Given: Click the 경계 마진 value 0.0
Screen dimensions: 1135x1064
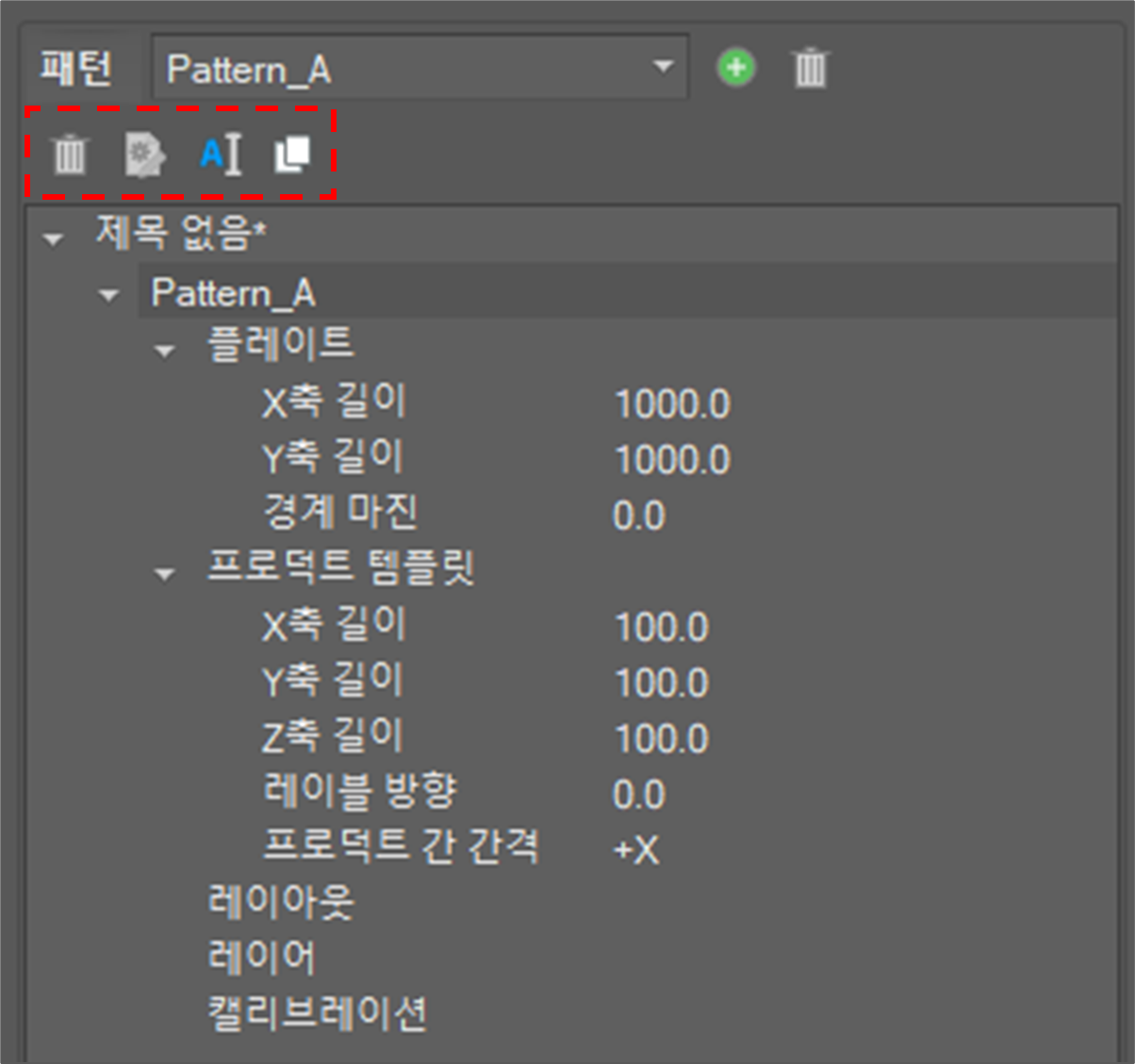Looking at the screenshot, I should pos(639,516).
